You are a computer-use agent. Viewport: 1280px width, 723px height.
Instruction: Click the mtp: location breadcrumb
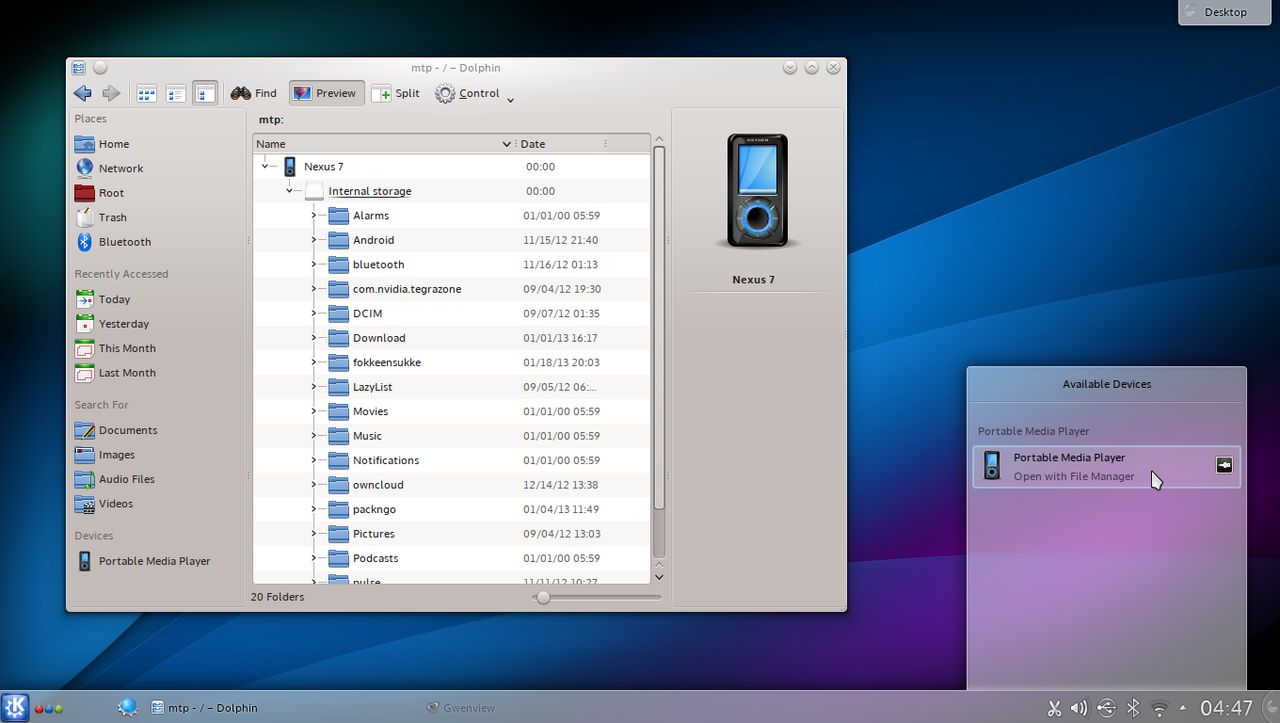[271, 120]
